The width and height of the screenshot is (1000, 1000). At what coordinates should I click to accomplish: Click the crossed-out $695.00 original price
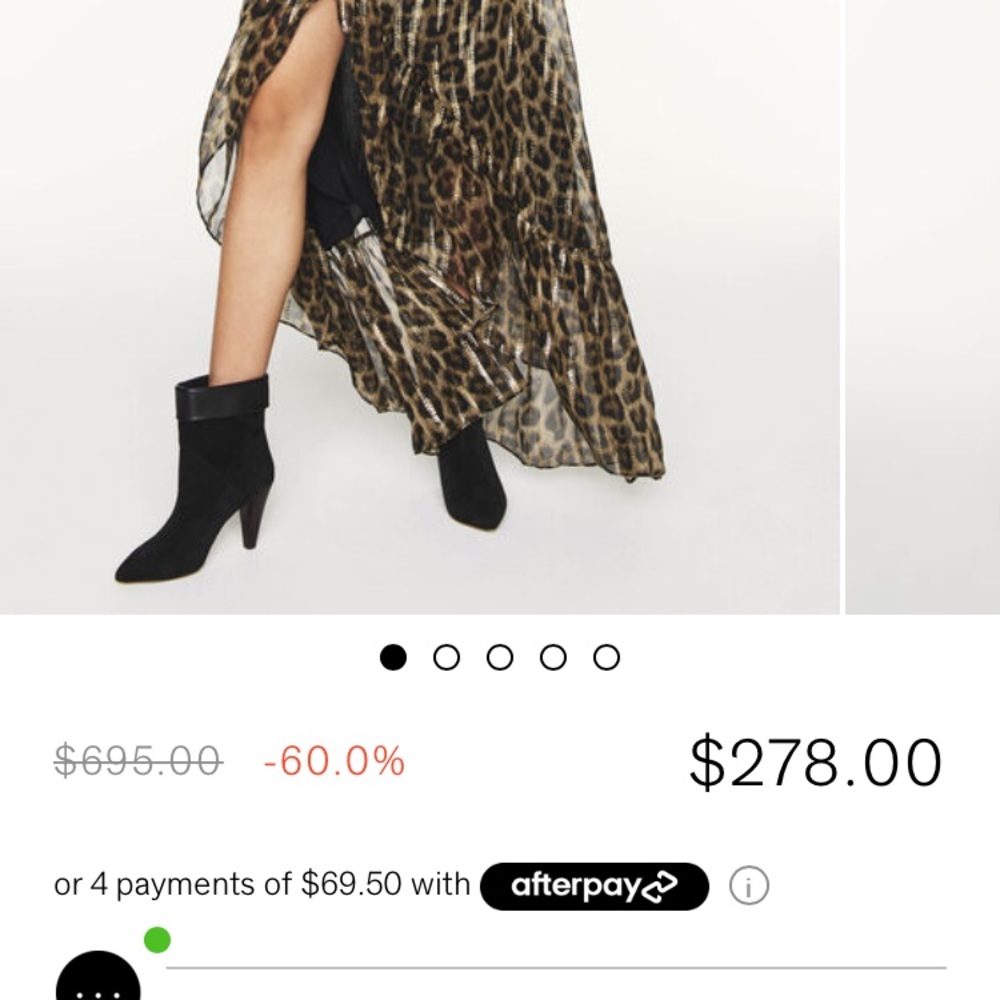tap(138, 762)
